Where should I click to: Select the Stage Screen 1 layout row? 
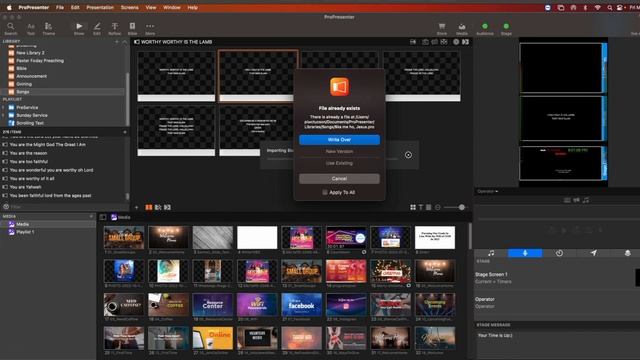pos(557,278)
